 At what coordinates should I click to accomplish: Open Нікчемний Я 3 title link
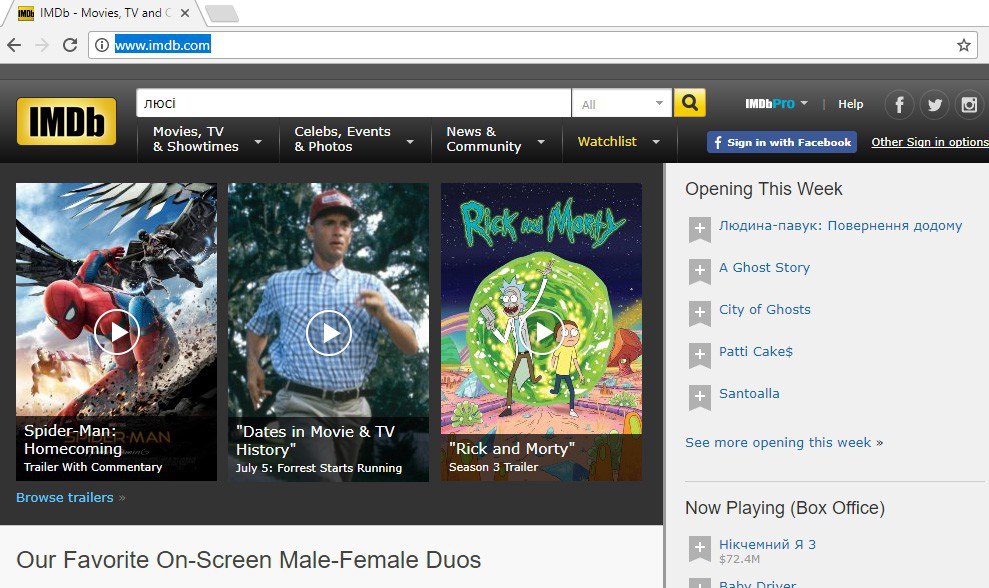click(x=767, y=544)
